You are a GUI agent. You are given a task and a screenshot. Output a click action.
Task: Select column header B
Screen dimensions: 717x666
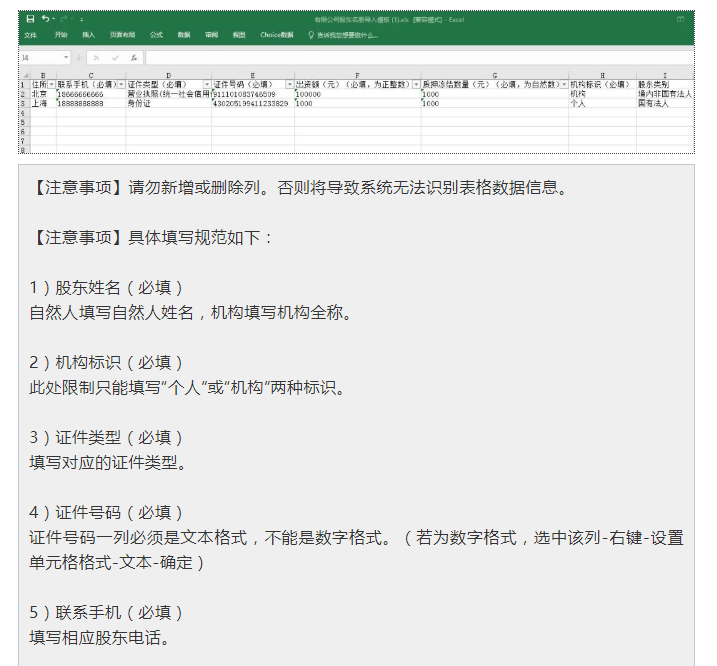click(x=43, y=75)
